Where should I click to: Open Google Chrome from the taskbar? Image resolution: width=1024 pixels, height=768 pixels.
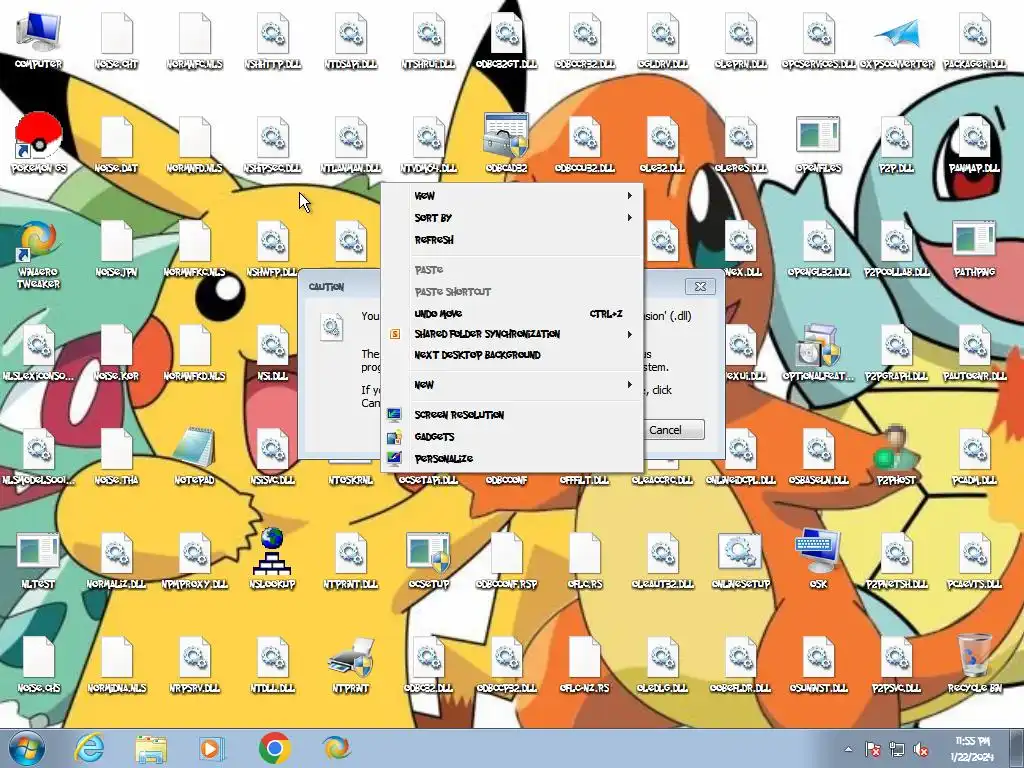[274, 748]
